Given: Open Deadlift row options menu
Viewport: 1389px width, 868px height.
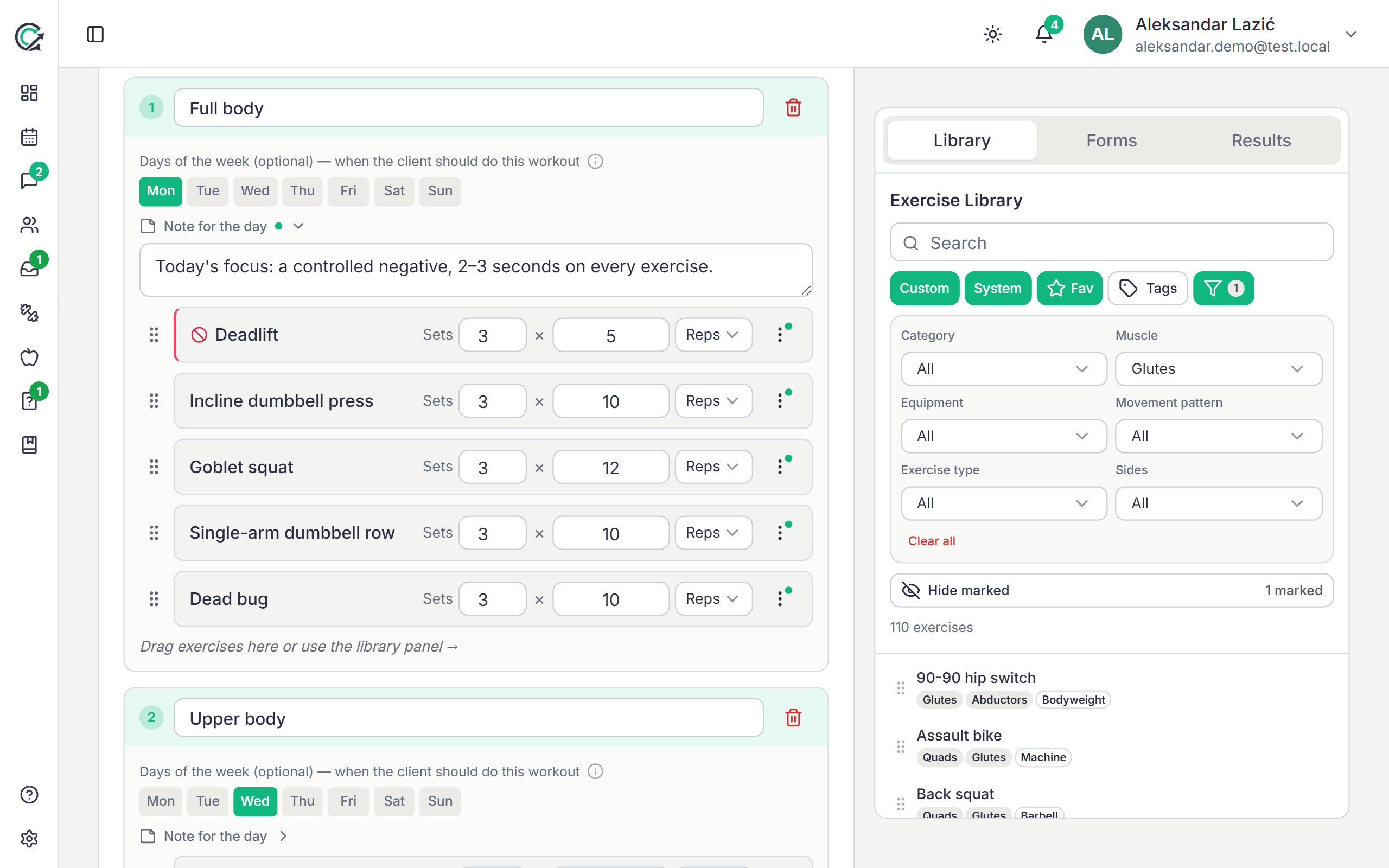Looking at the screenshot, I should click(780, 335).
